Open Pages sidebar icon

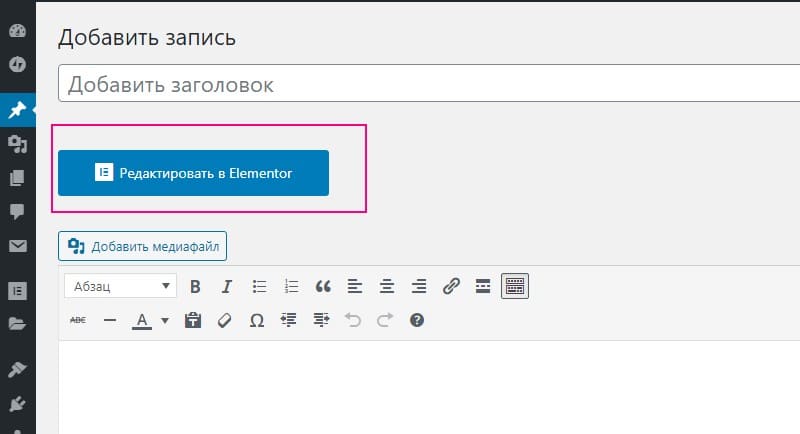(x=17, y=178)
